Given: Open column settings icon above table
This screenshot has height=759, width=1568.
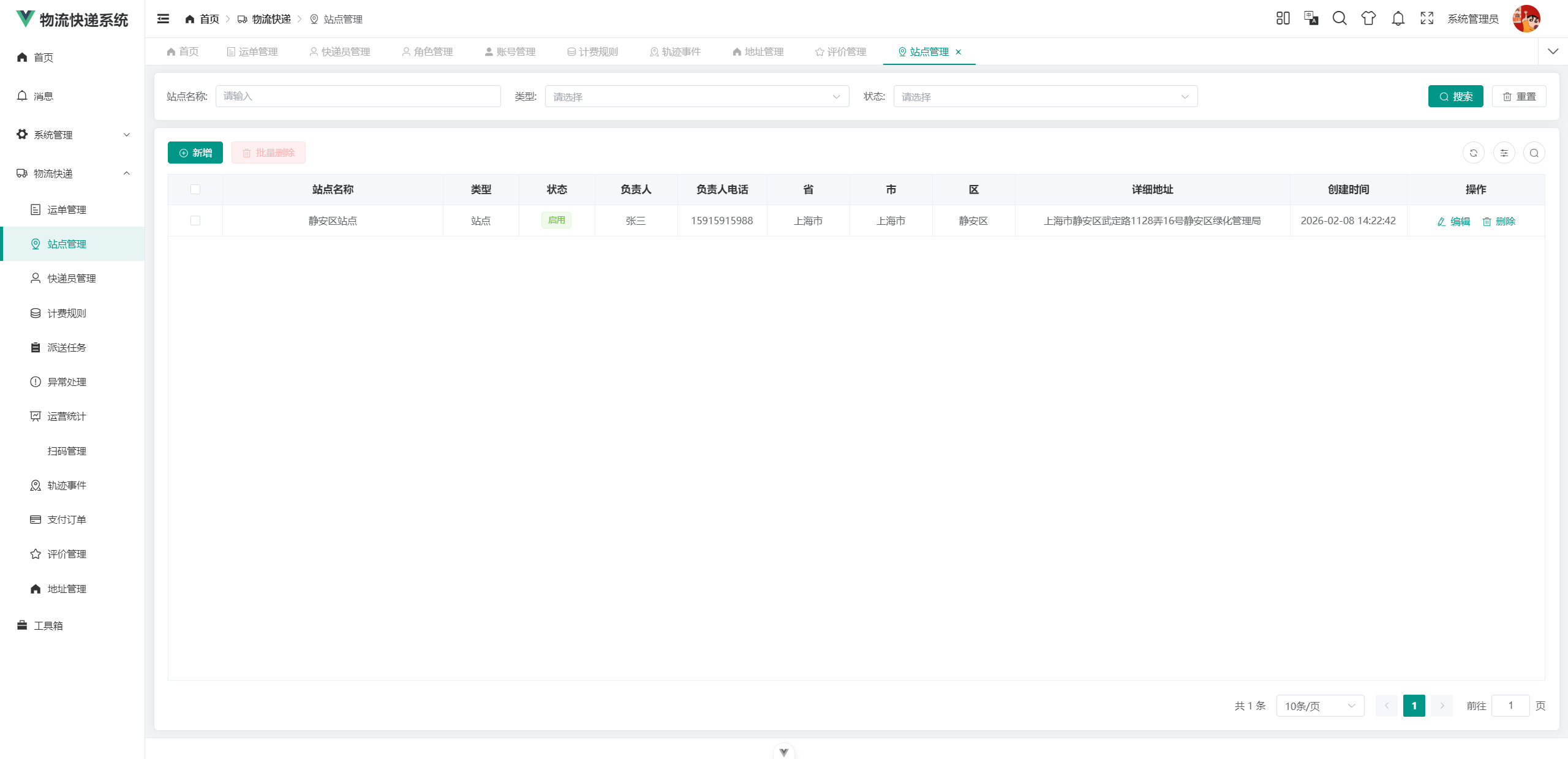Looking at the screenshot, I should click(x=1504, y=153).
